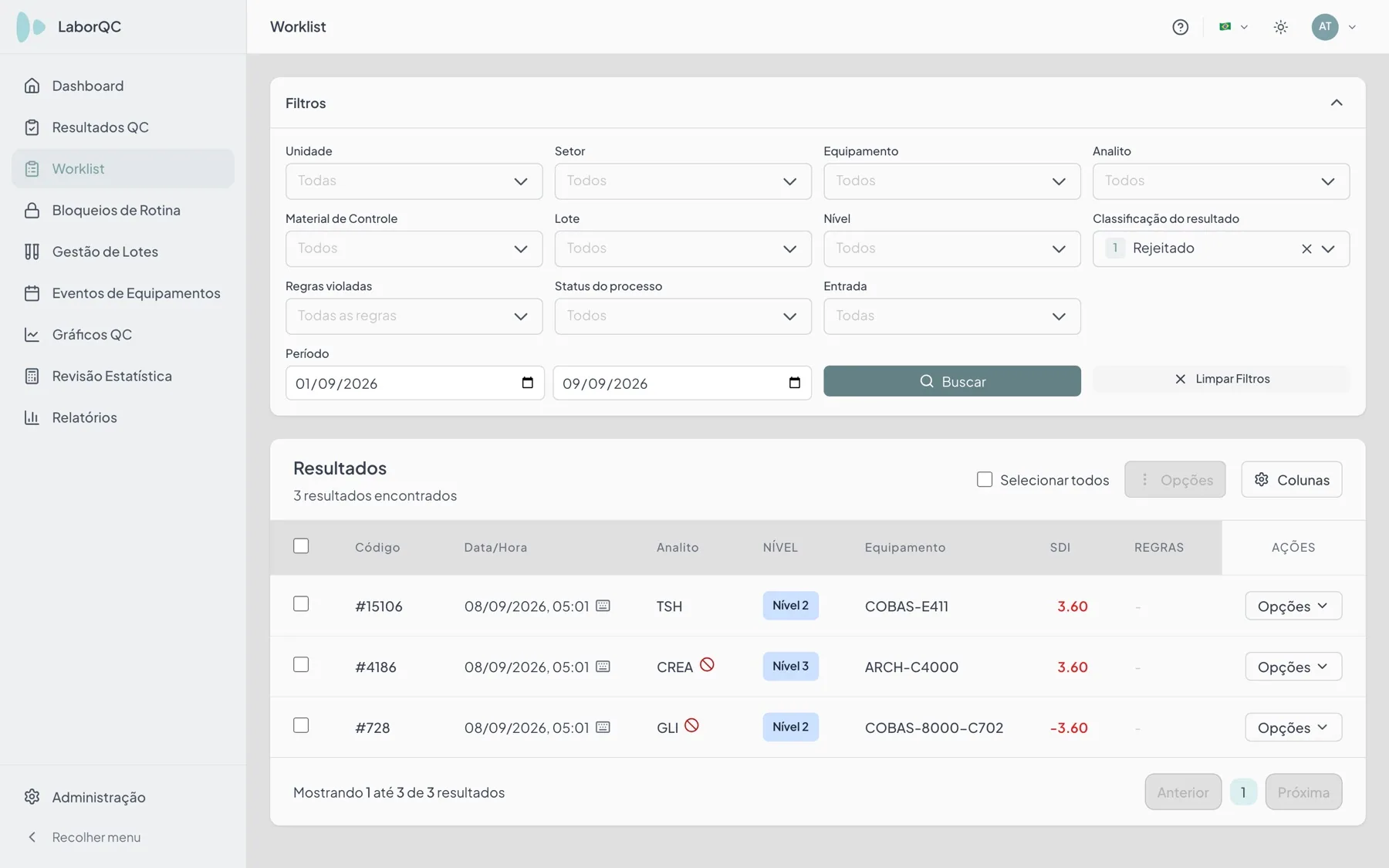Select the checkbox for row #728
Viewport: 1389px width, 868px height.
coord(301,726)
